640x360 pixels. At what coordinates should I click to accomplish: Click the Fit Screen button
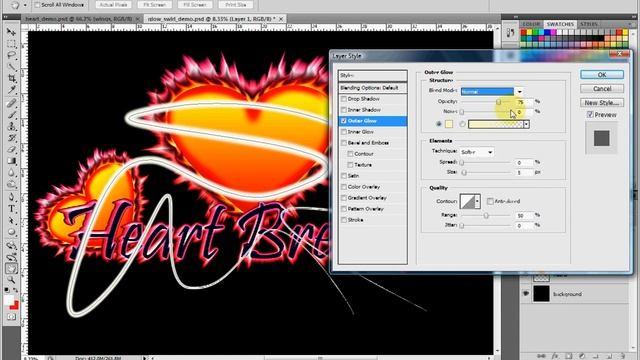click(155, 5)
